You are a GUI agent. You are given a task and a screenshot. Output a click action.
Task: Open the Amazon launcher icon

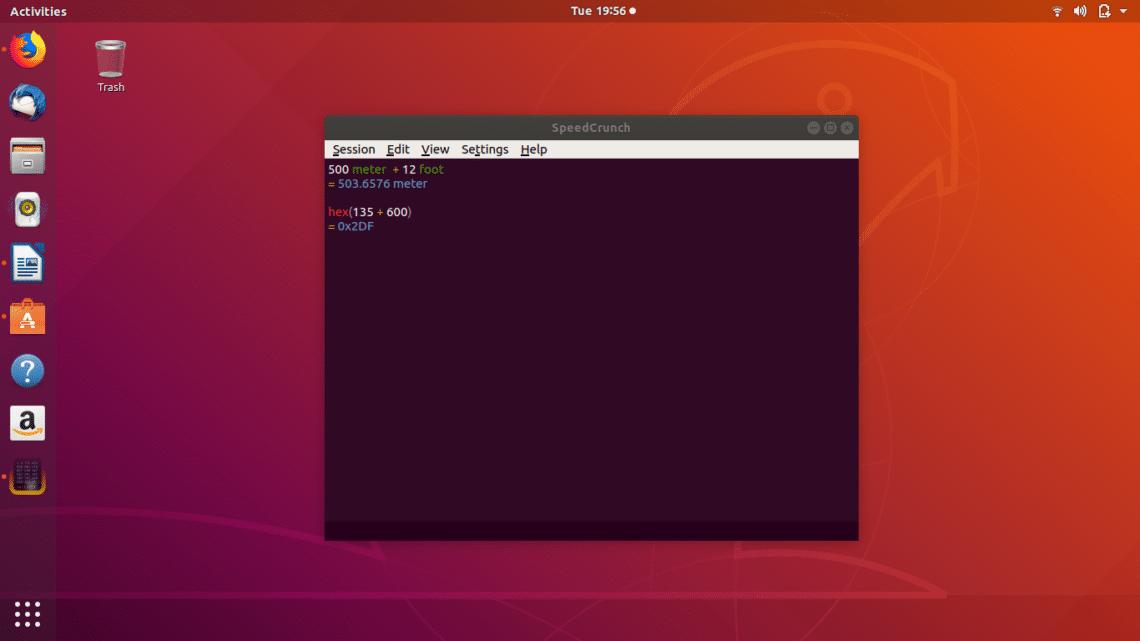pyautogui.click(x=27, y=423)
